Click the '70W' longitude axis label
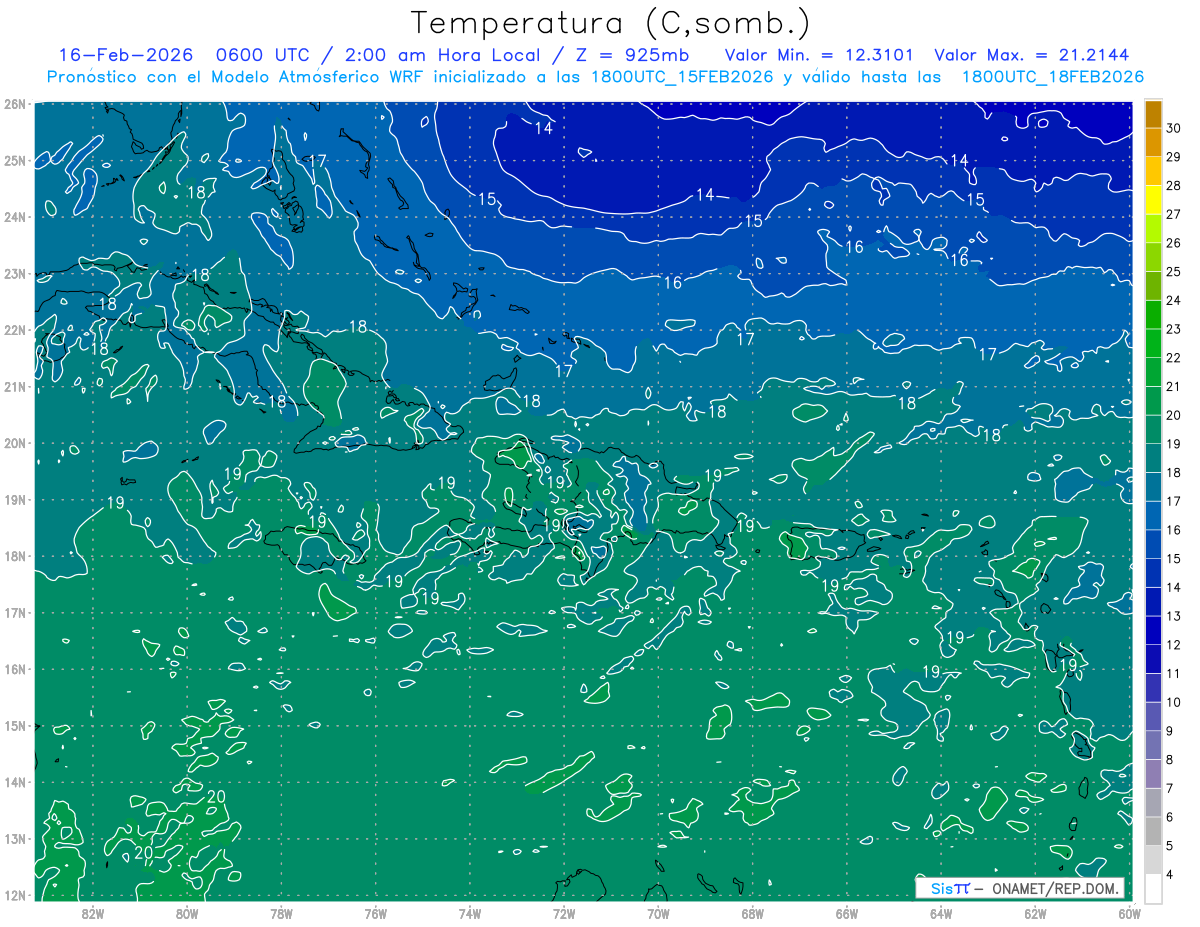Screen dimensions: 1200x927 [658, 912]
